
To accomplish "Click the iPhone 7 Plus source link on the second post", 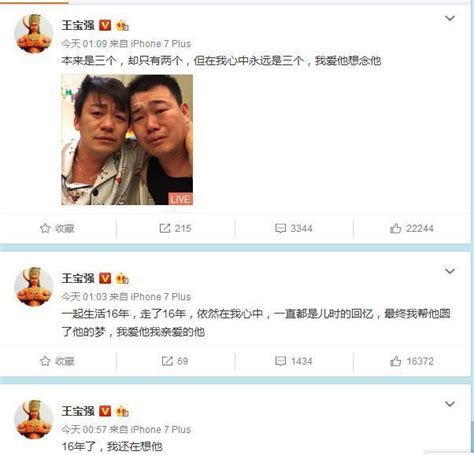I will pos(161,297).
